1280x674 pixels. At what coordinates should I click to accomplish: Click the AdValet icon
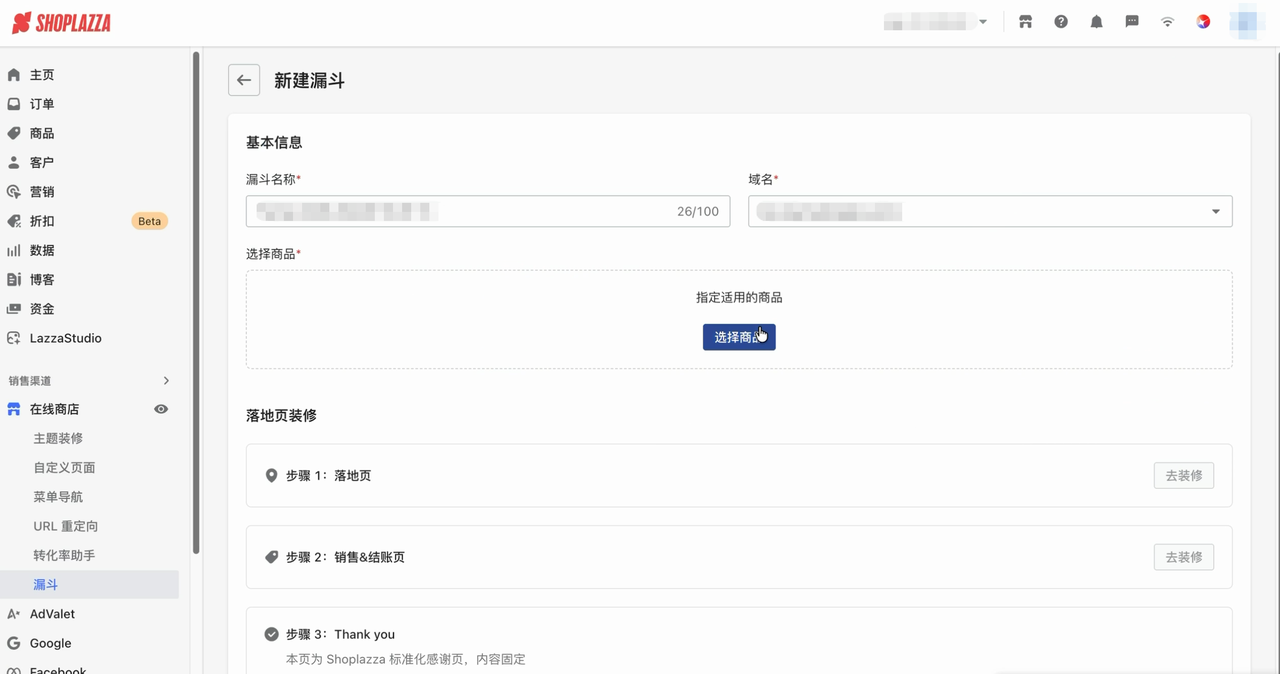(x=14, y=614)
